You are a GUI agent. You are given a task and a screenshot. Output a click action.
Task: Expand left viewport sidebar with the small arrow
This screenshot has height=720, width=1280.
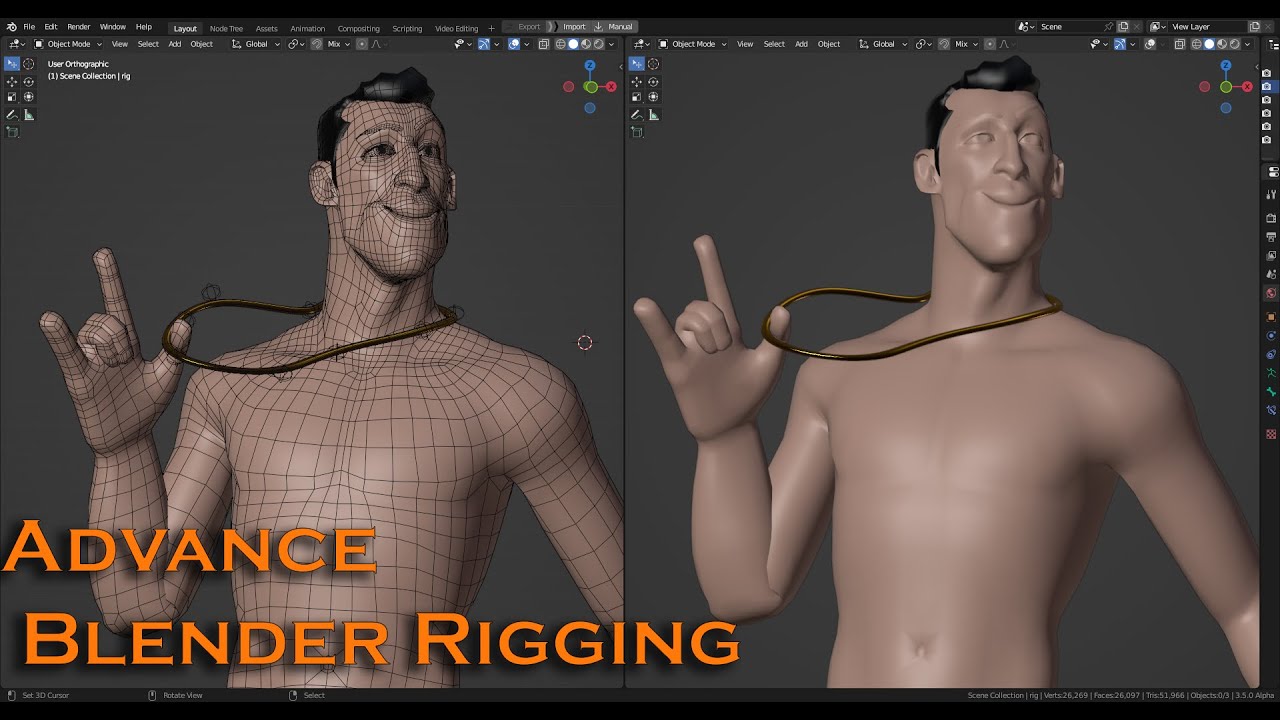point(620,66)
